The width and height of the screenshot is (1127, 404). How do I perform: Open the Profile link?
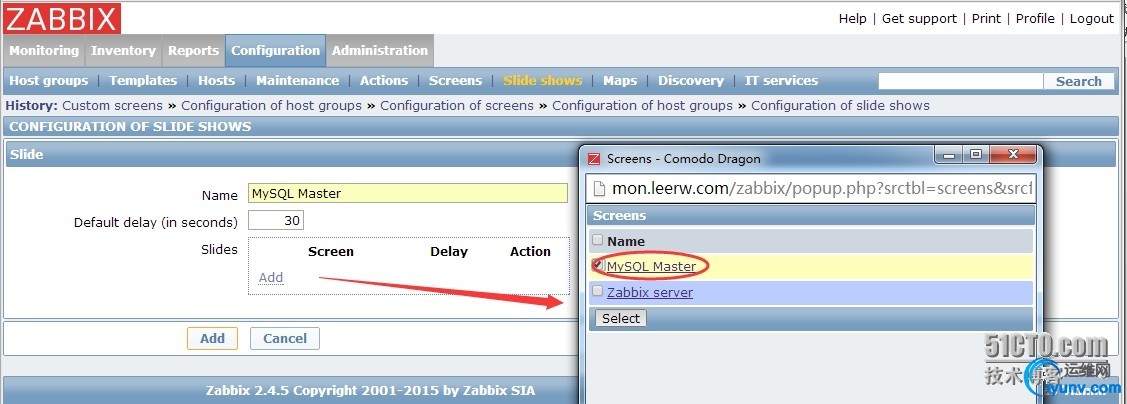[1035, 19]
